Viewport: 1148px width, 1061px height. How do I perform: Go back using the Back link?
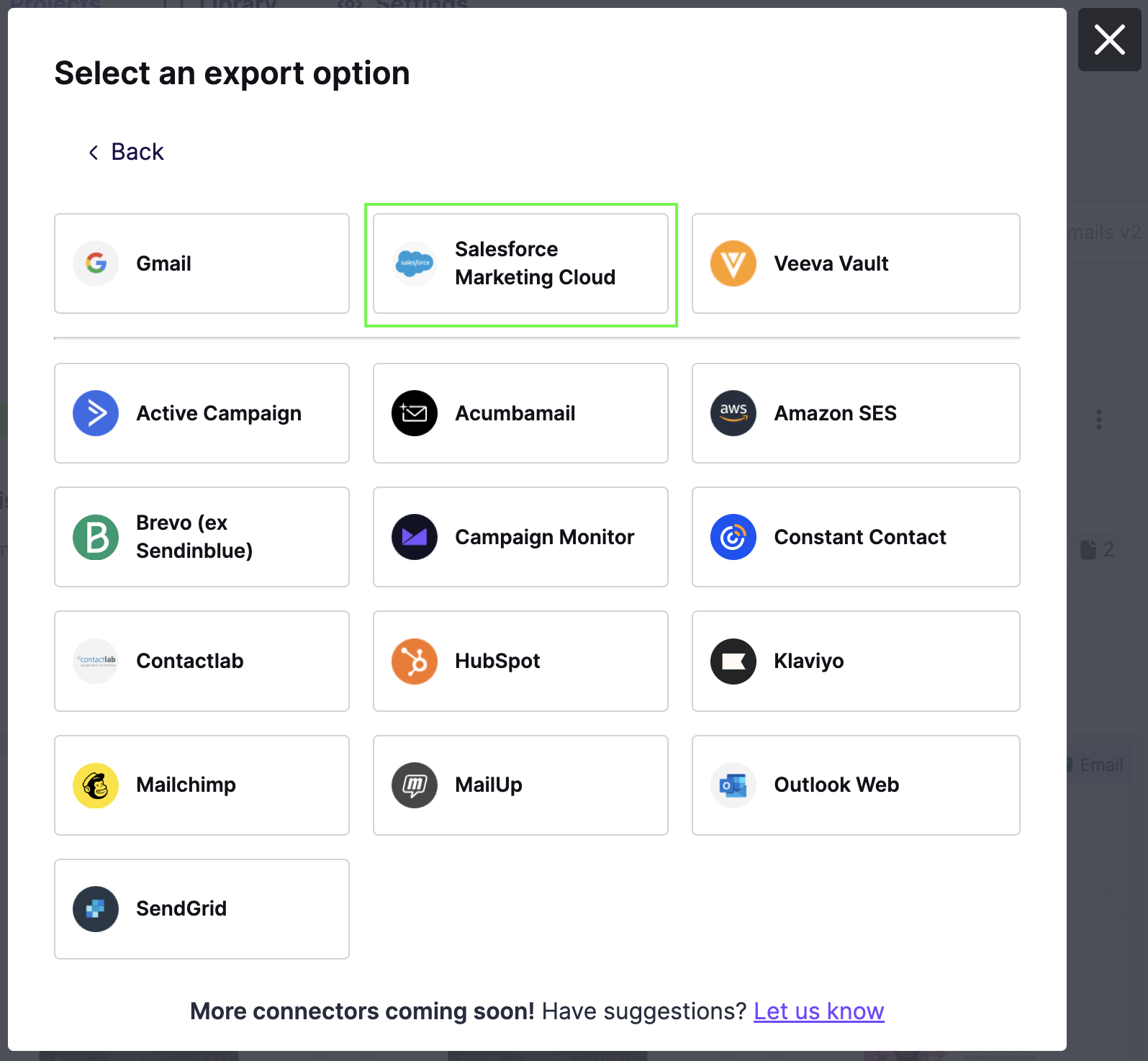click(126, 152)
